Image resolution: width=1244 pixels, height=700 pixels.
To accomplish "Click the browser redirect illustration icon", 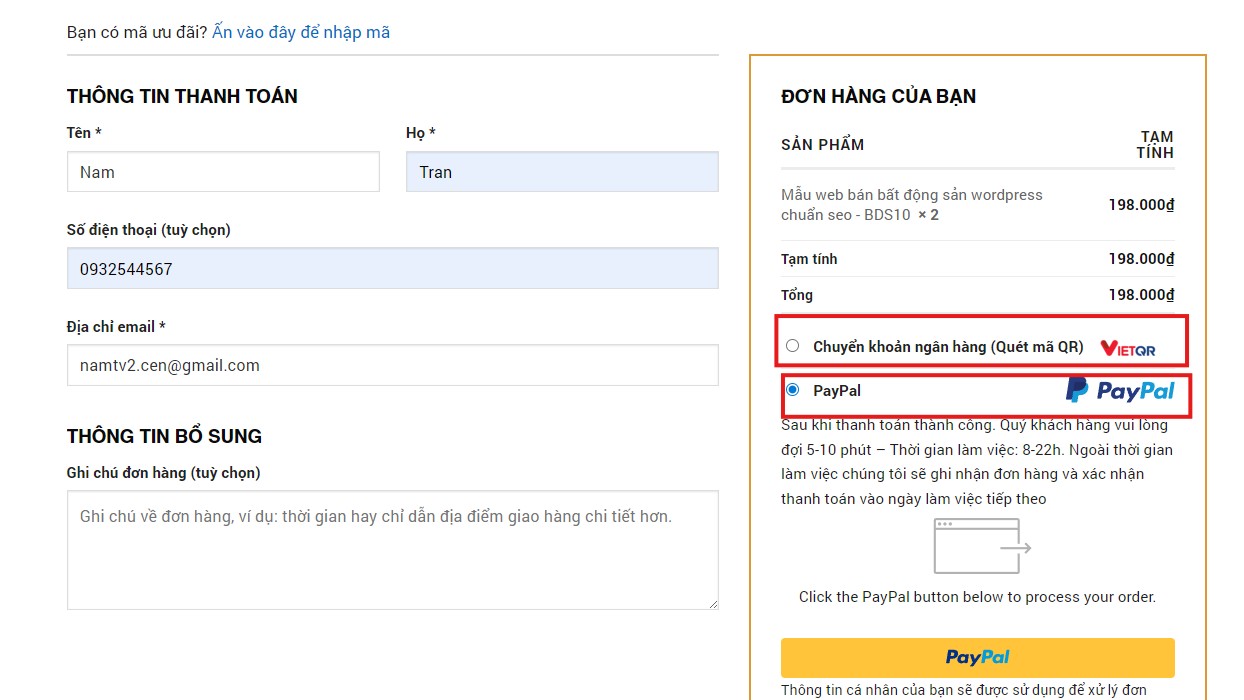I will pyautogui.click(x=981, y=546).
